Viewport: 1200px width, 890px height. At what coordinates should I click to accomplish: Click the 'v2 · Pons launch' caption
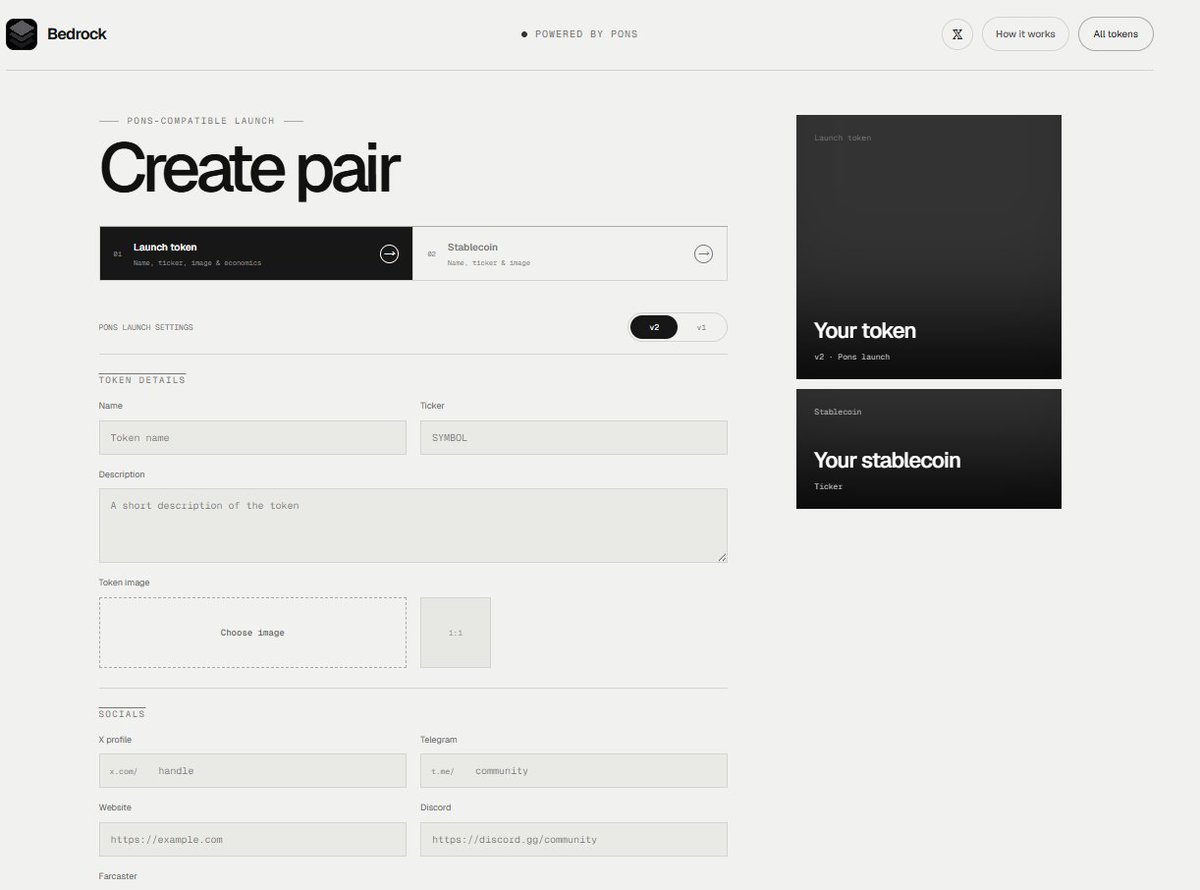[852, 357]
